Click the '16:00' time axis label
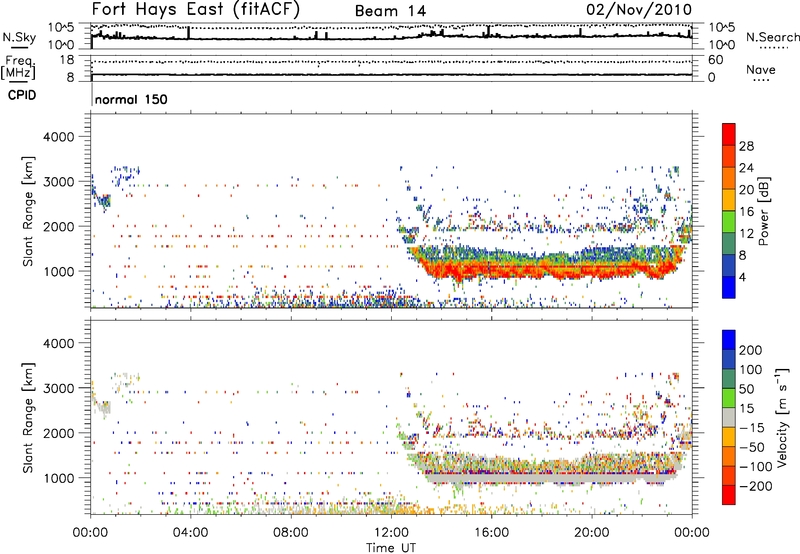The height and width of the screenshot is (554, 800). 491,533
